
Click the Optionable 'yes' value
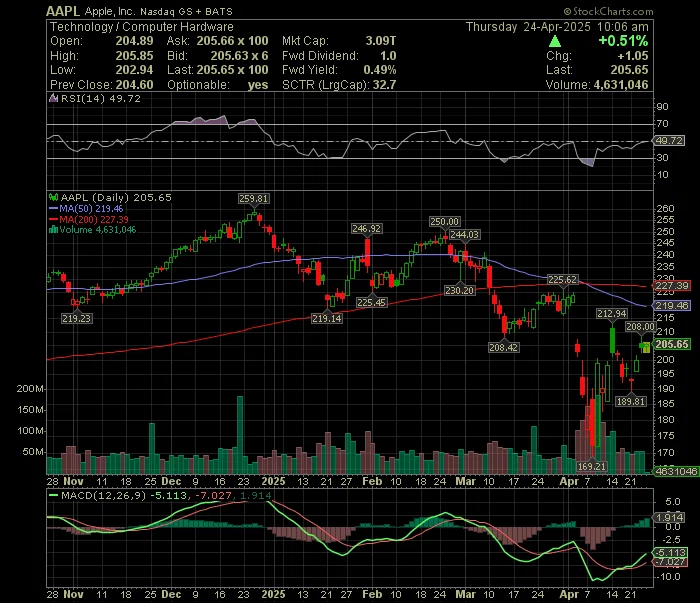click(258, 85)
